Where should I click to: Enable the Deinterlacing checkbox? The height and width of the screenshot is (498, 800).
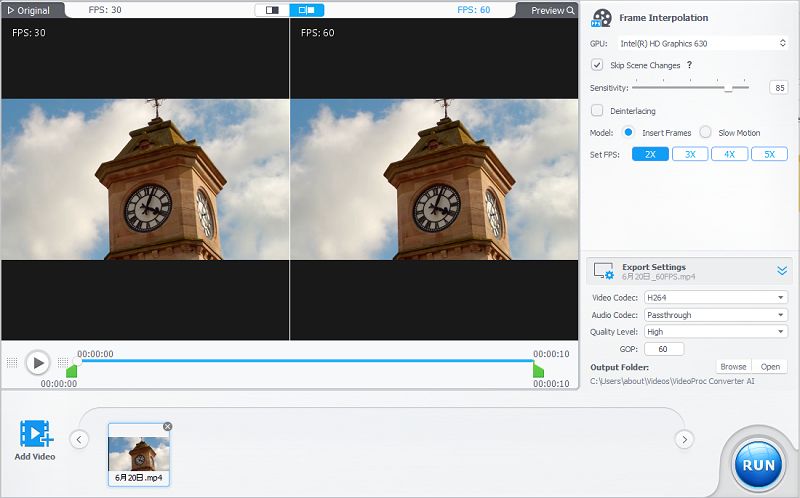tap(597, 110)
